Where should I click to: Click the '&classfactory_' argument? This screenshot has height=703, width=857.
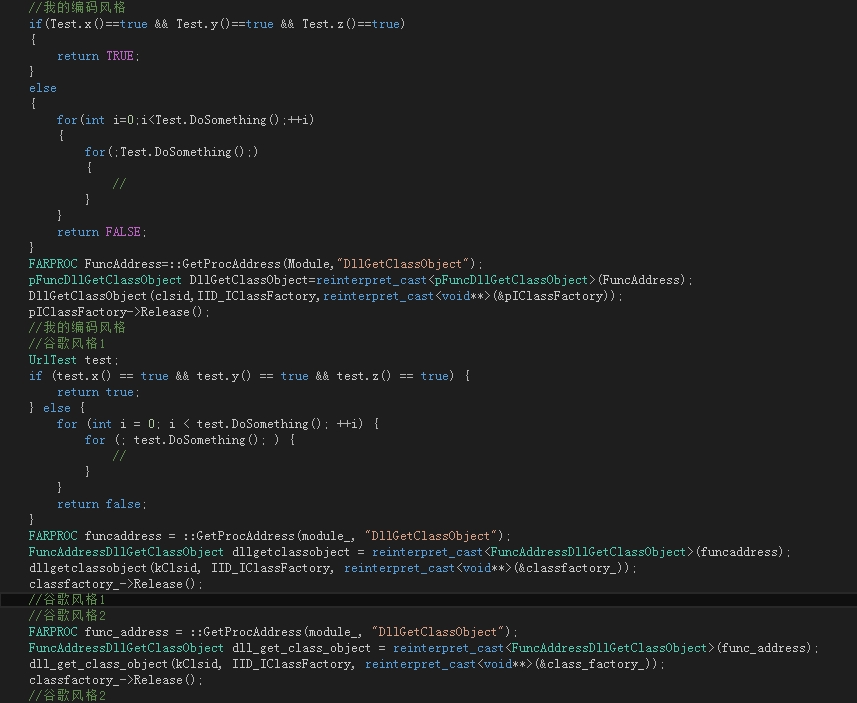tap(570, 568)
